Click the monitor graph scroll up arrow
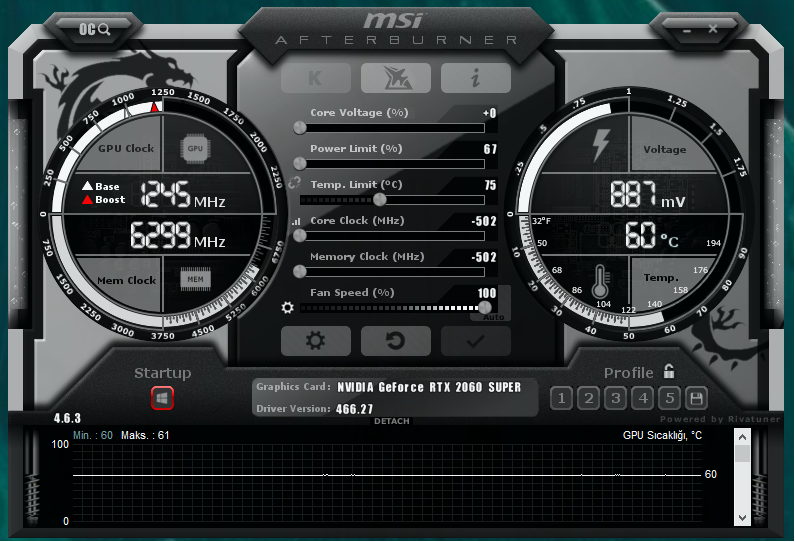This screenshot has width=795, height=542. 742,437
